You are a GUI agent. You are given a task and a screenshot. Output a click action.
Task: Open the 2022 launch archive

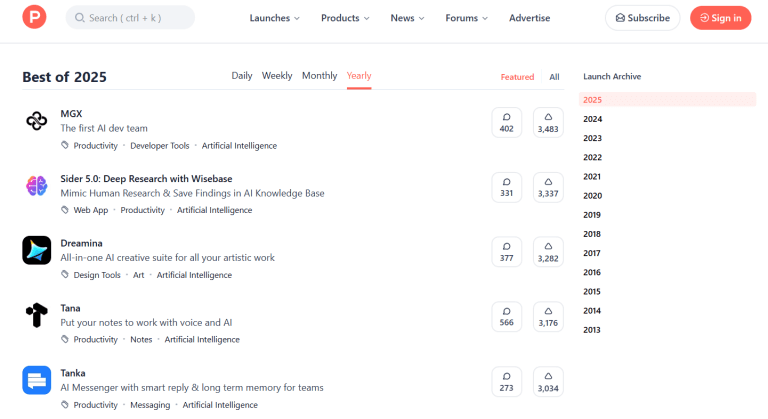[x=593, y=157]
